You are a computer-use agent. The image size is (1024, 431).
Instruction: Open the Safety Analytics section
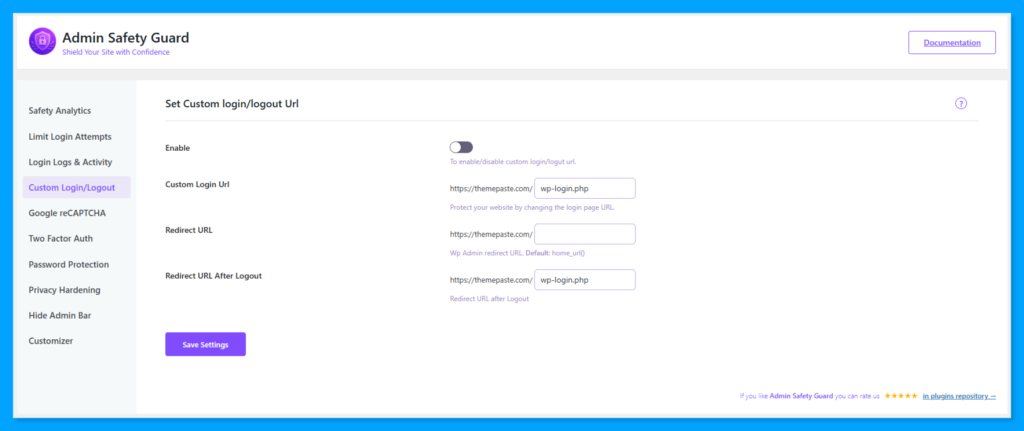tap(59, 111)
